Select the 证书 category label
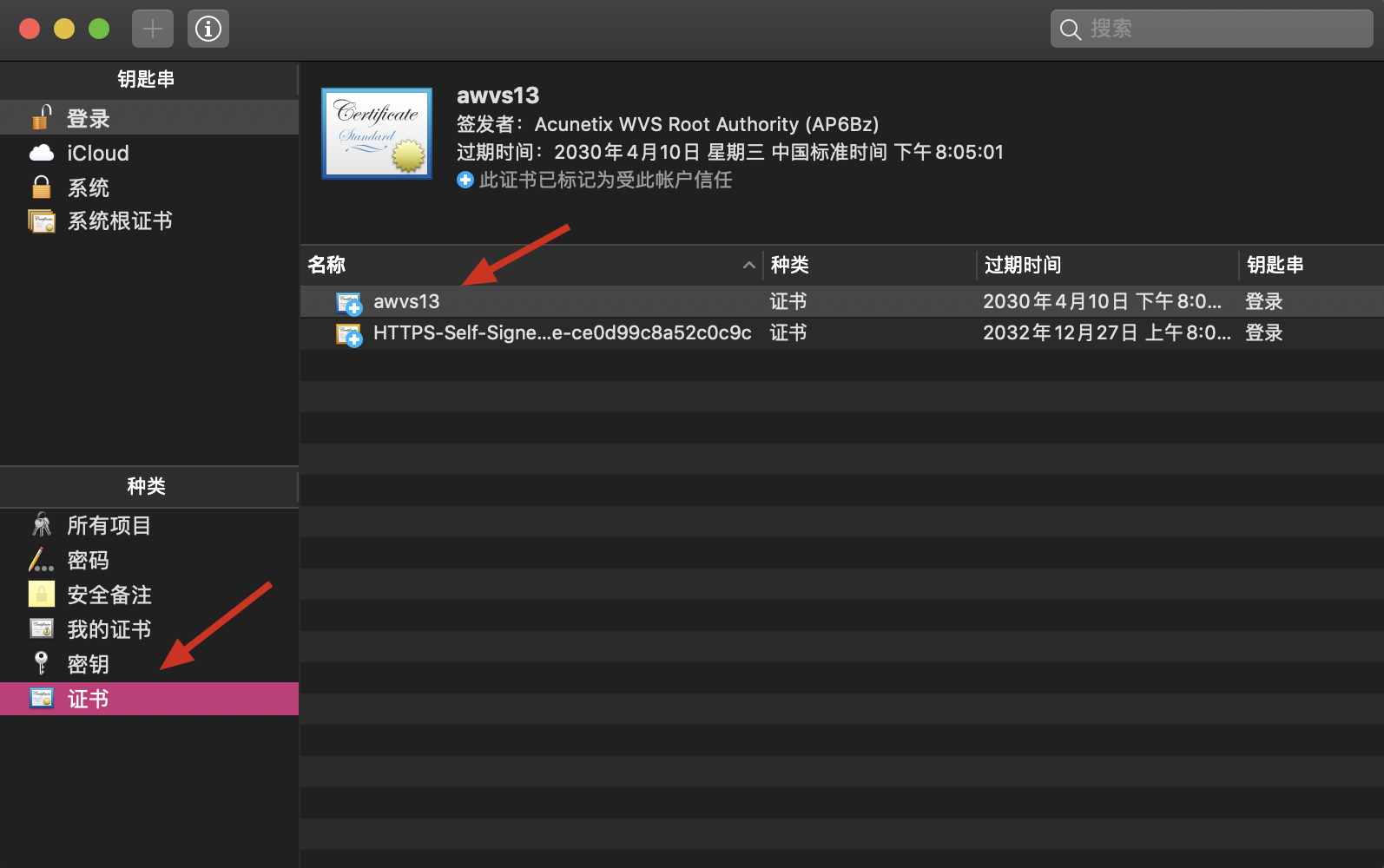 pyautogui.click(x=89, y=699)
